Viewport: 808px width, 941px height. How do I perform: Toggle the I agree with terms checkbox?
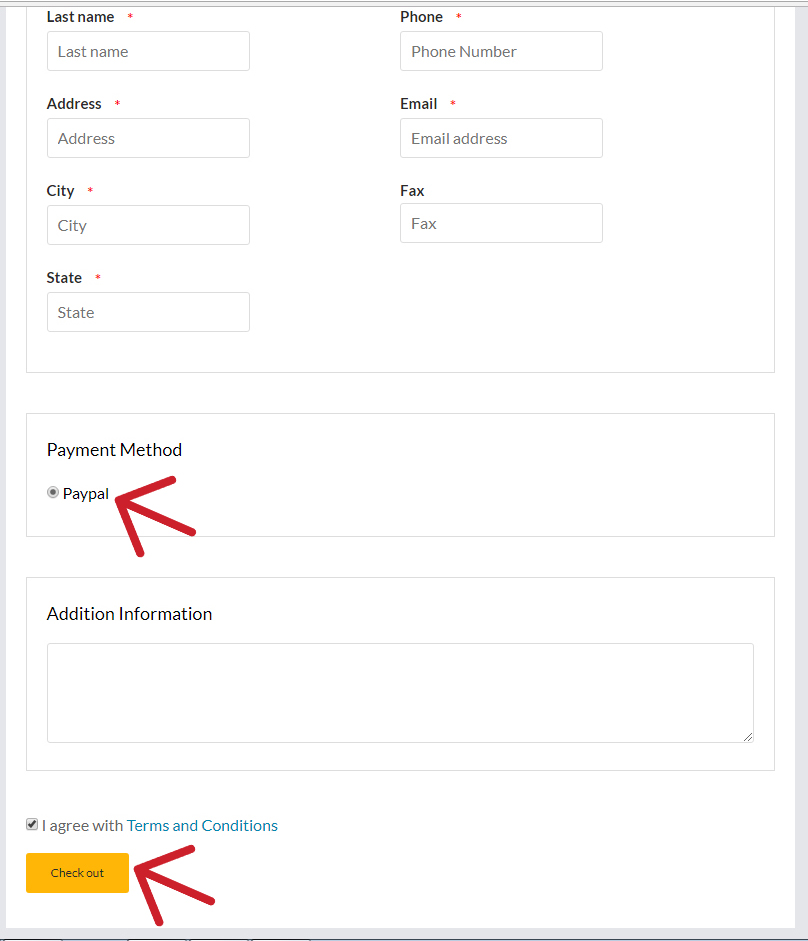[x=32, y=824]
